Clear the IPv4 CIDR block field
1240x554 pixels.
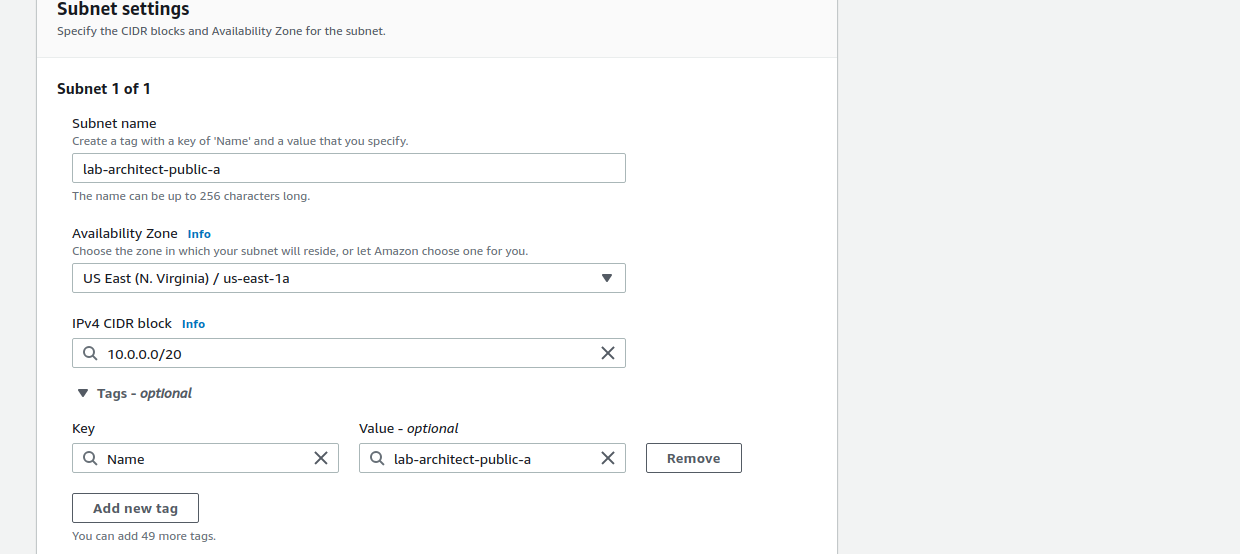coord(607,353)
